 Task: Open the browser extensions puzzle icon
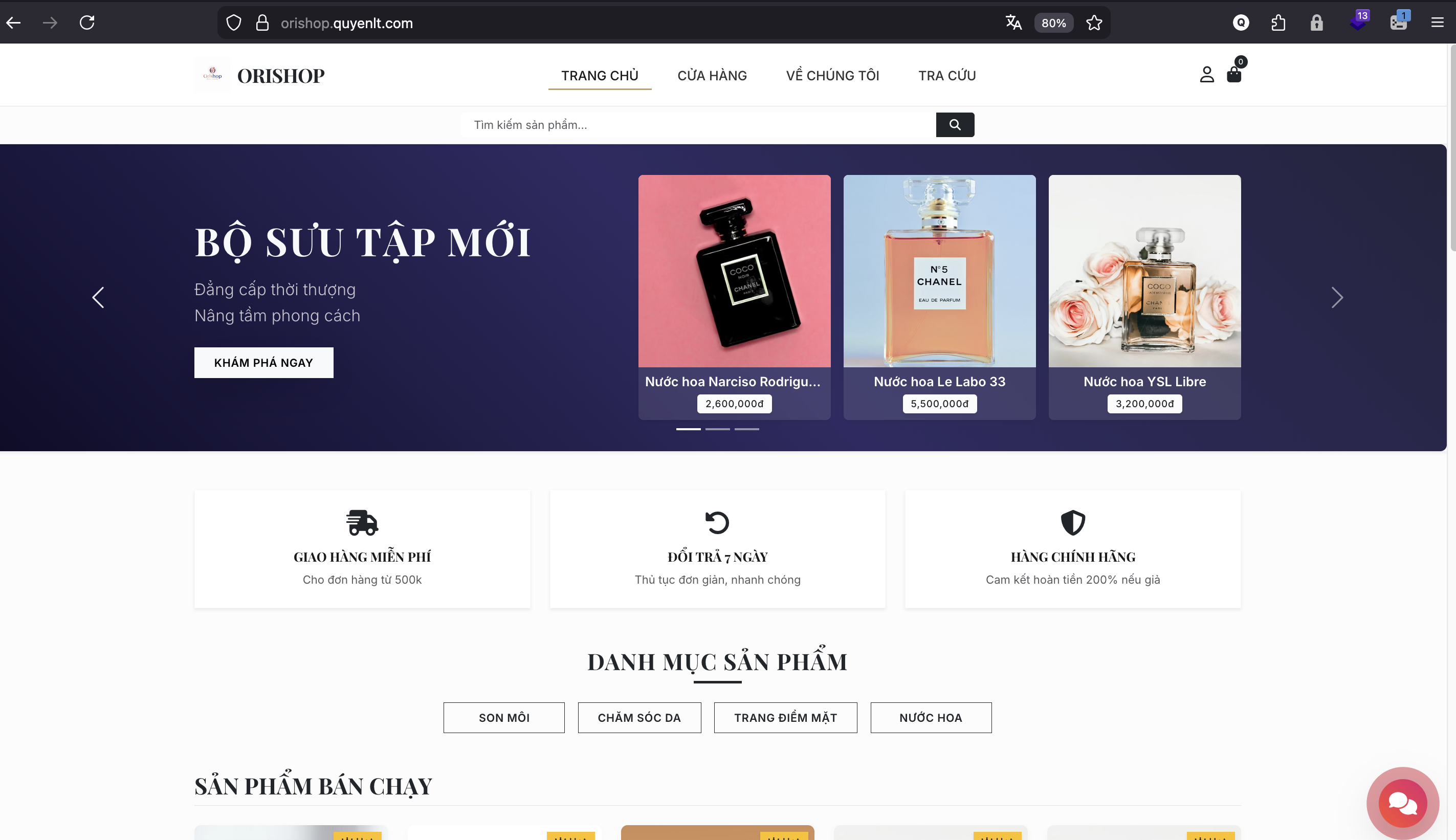(1278, 23)
